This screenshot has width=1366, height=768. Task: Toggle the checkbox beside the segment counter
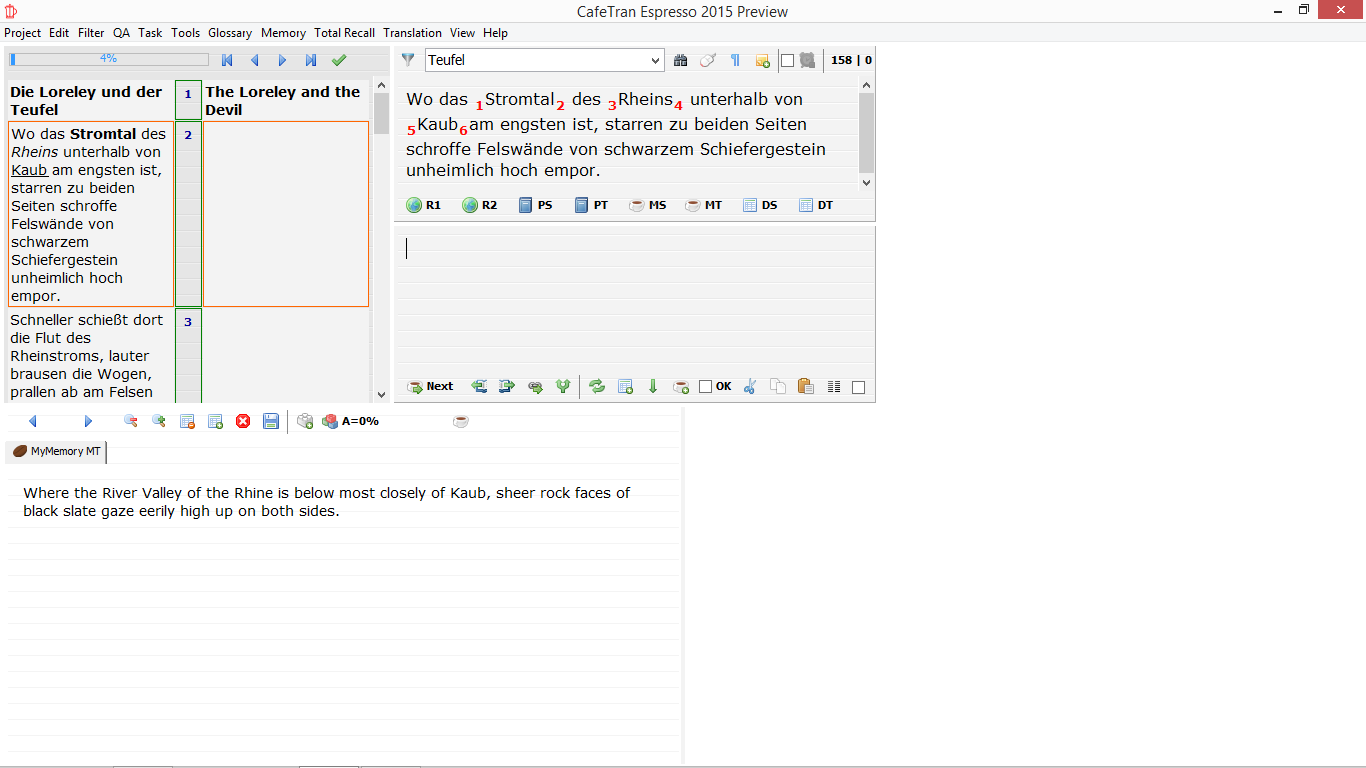coord(787,60)
